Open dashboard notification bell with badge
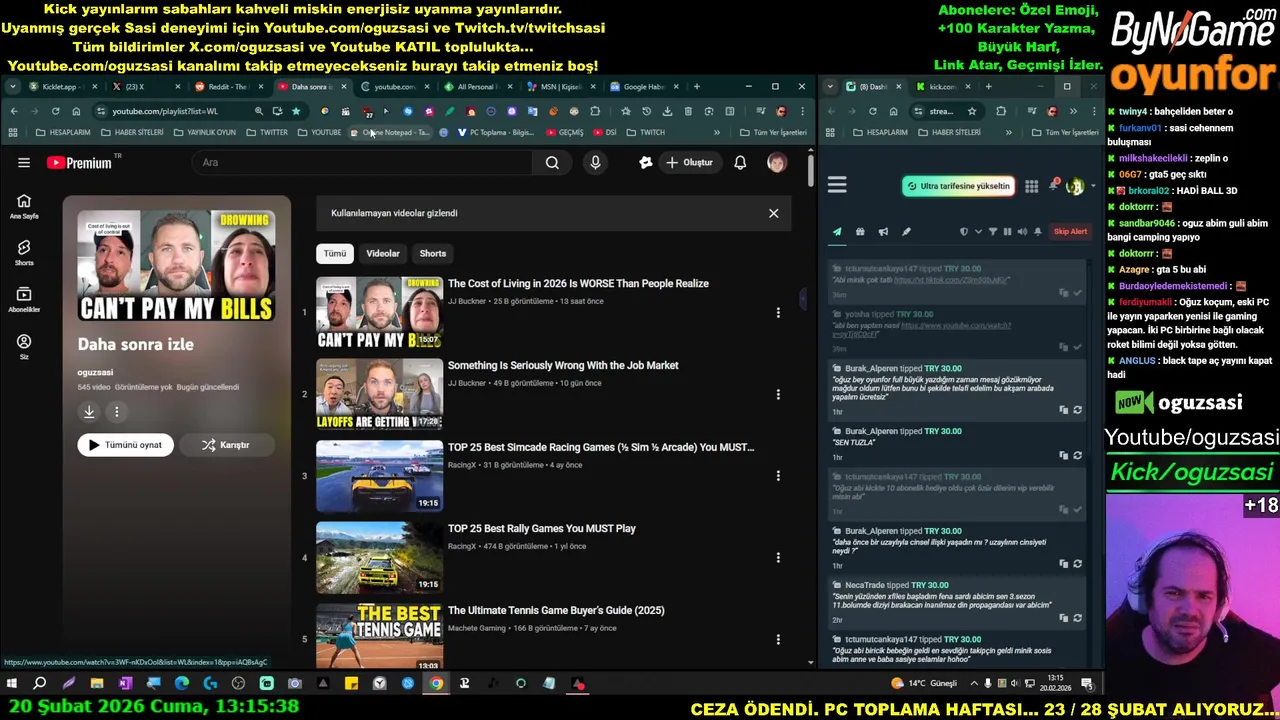The image size is (1280, 720). [1054, 185]
